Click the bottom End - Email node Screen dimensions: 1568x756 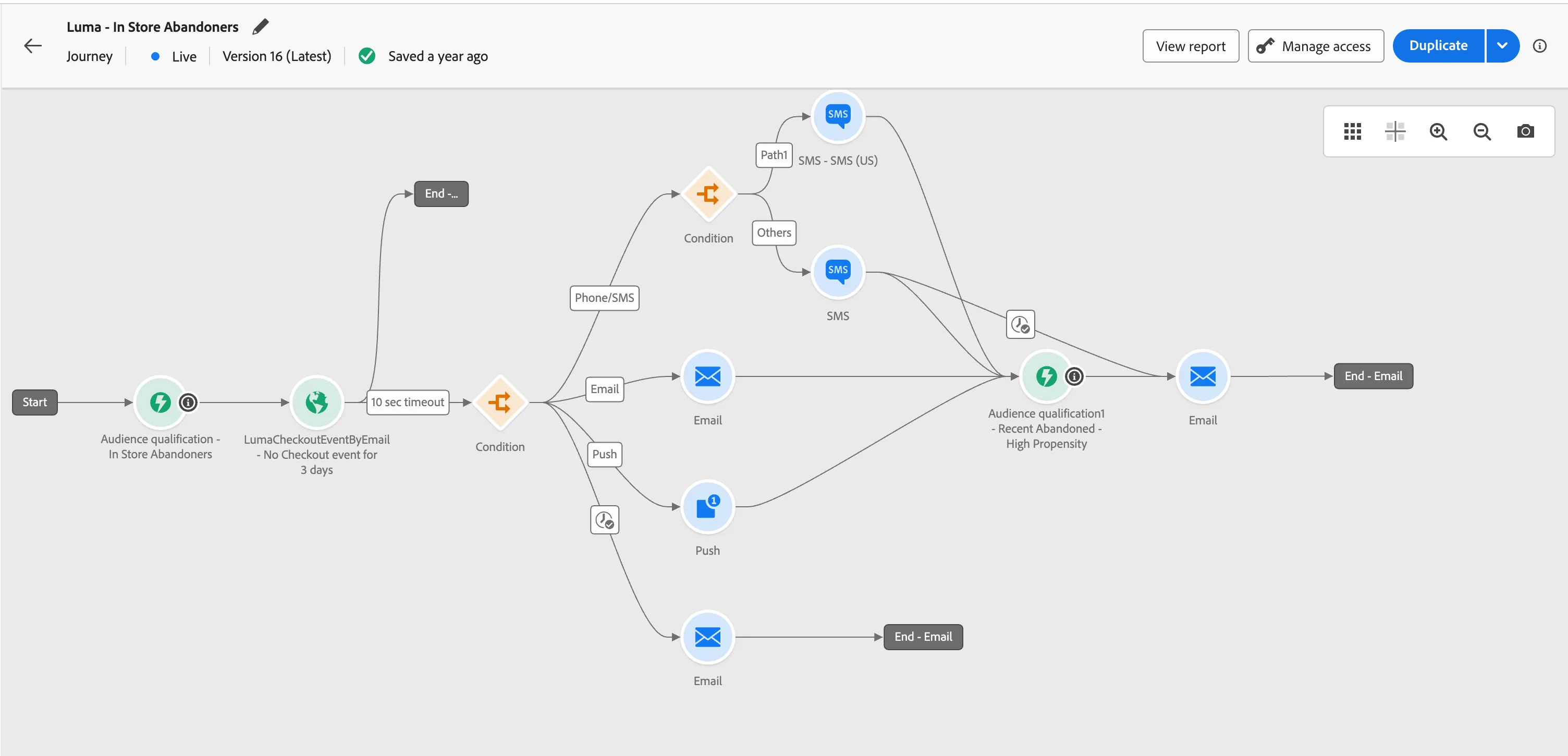[923, 637]
